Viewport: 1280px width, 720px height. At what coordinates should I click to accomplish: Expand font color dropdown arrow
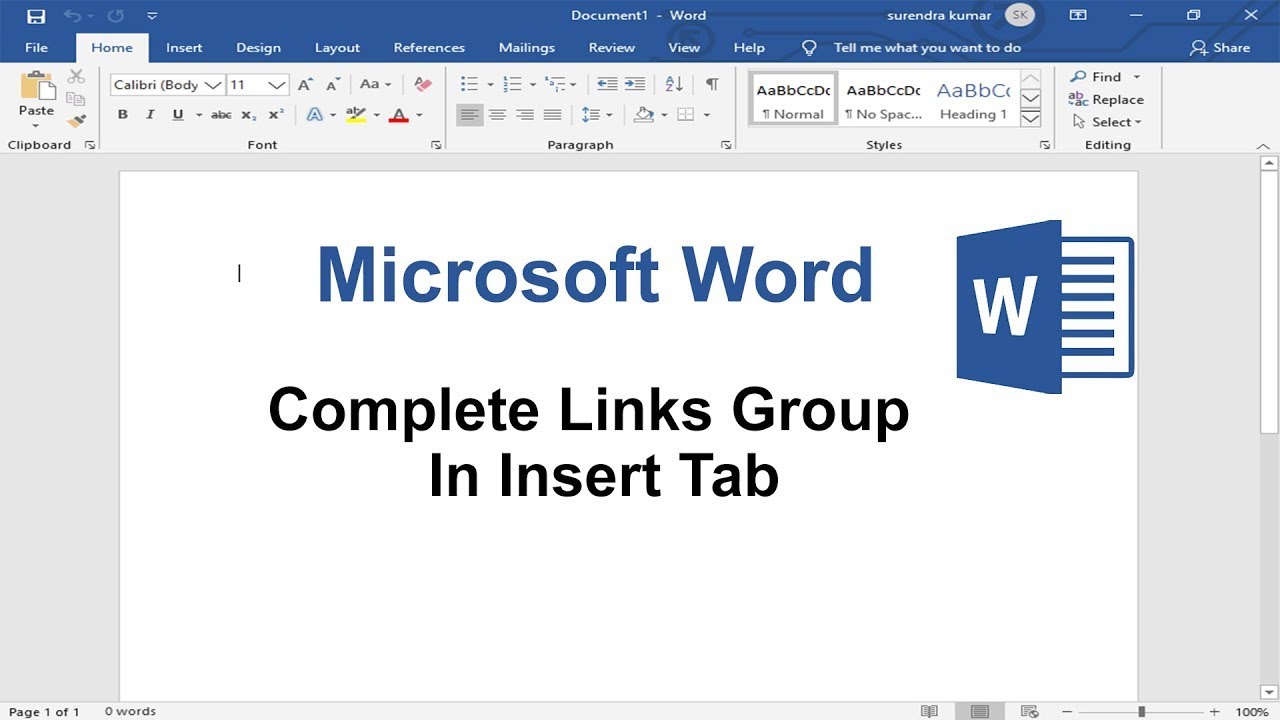coord(419,115)
